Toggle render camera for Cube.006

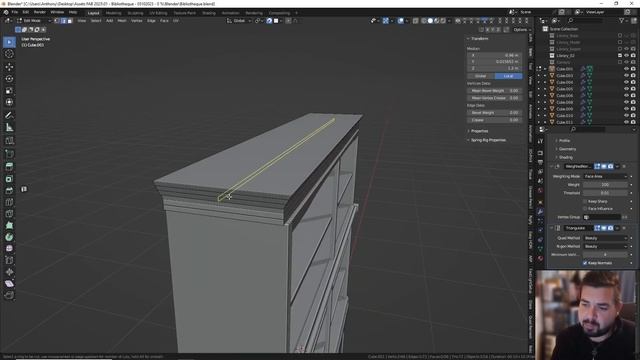(x=633, y=96)
